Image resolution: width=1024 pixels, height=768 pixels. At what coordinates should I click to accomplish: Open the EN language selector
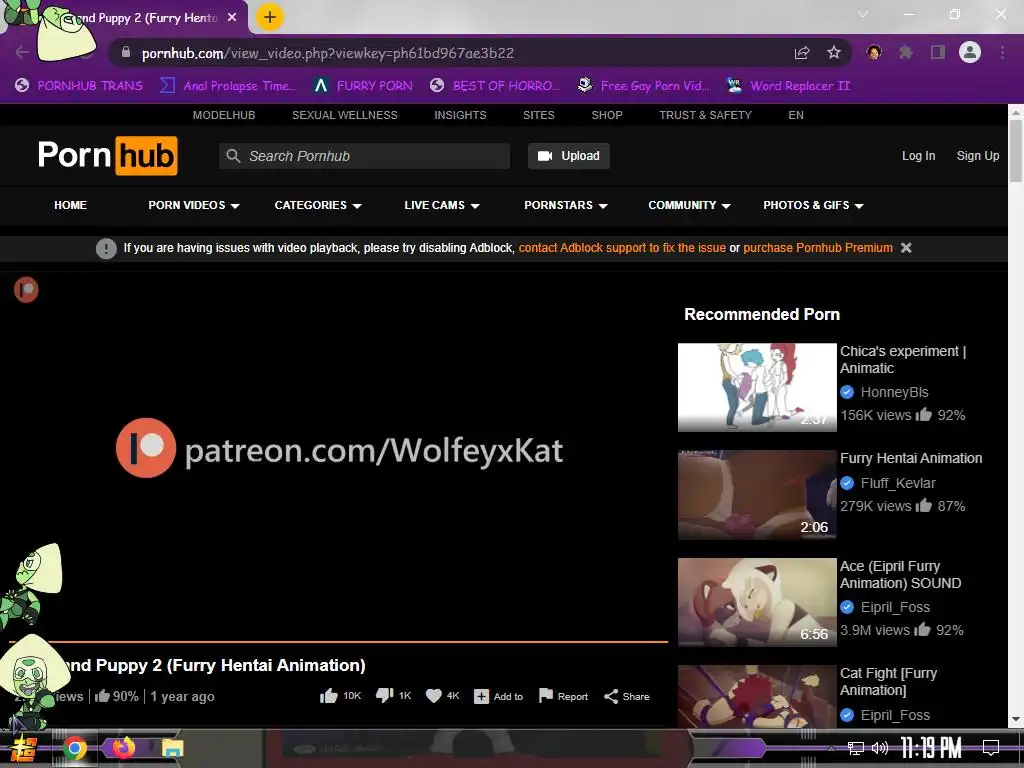pyautogui.click(x=795, y=115)
